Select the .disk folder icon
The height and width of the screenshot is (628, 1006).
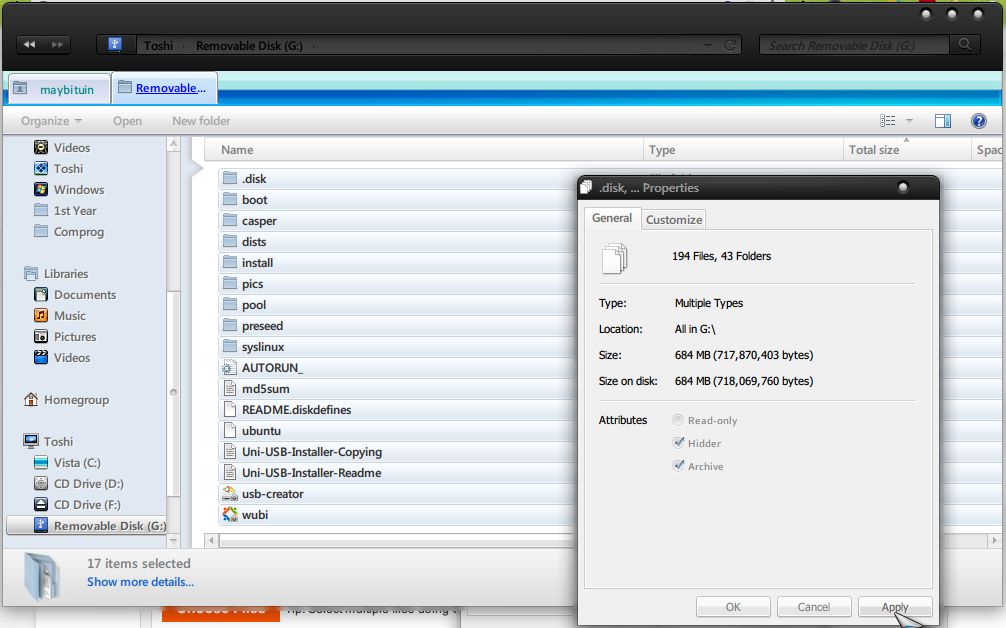[x=230, y=178]
